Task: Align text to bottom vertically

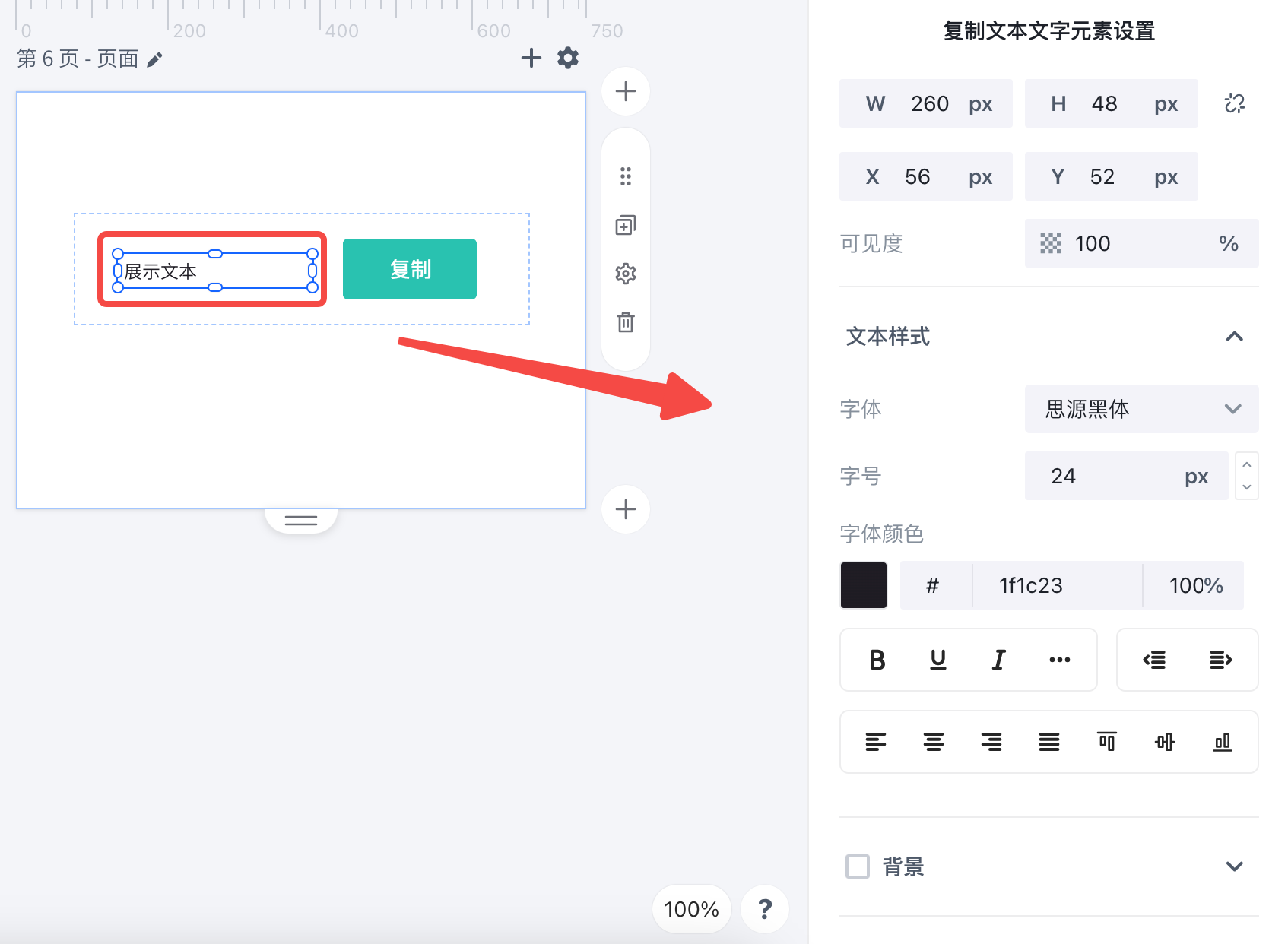Action: click(x=1223, y=742)
